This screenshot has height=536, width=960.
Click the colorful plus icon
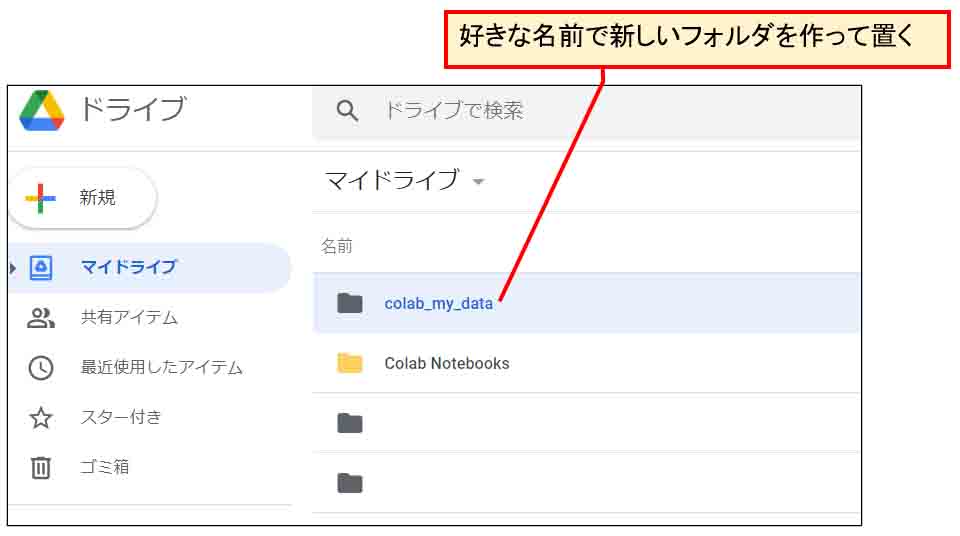pyautogui.click(x=41, y=198)
